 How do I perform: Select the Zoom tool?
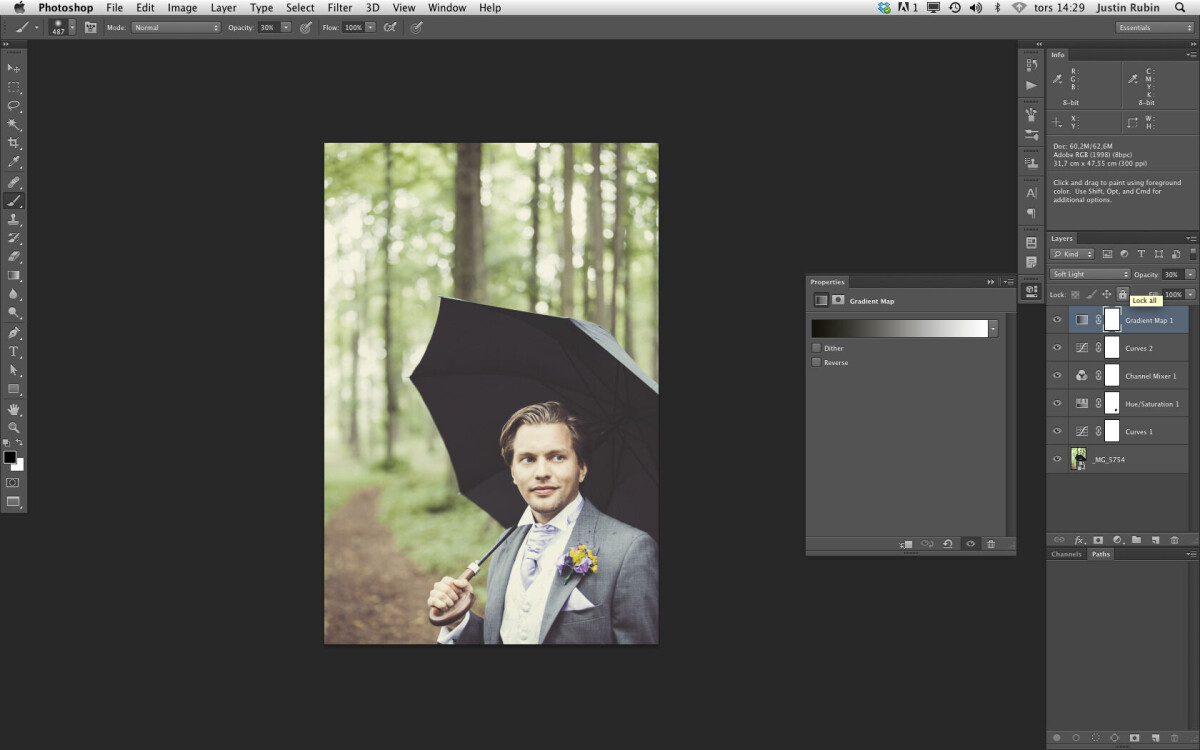coord(14,428)
